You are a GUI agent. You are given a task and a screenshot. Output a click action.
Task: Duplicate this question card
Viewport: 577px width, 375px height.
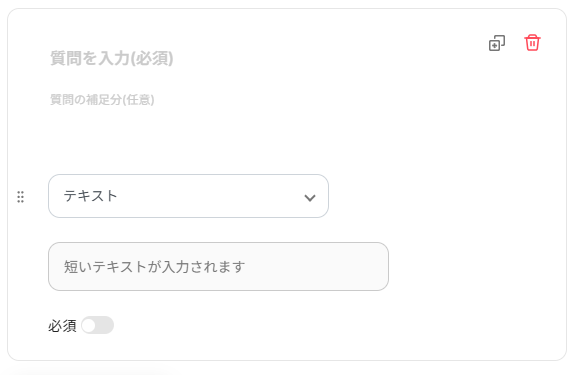(x=497, y=43)
